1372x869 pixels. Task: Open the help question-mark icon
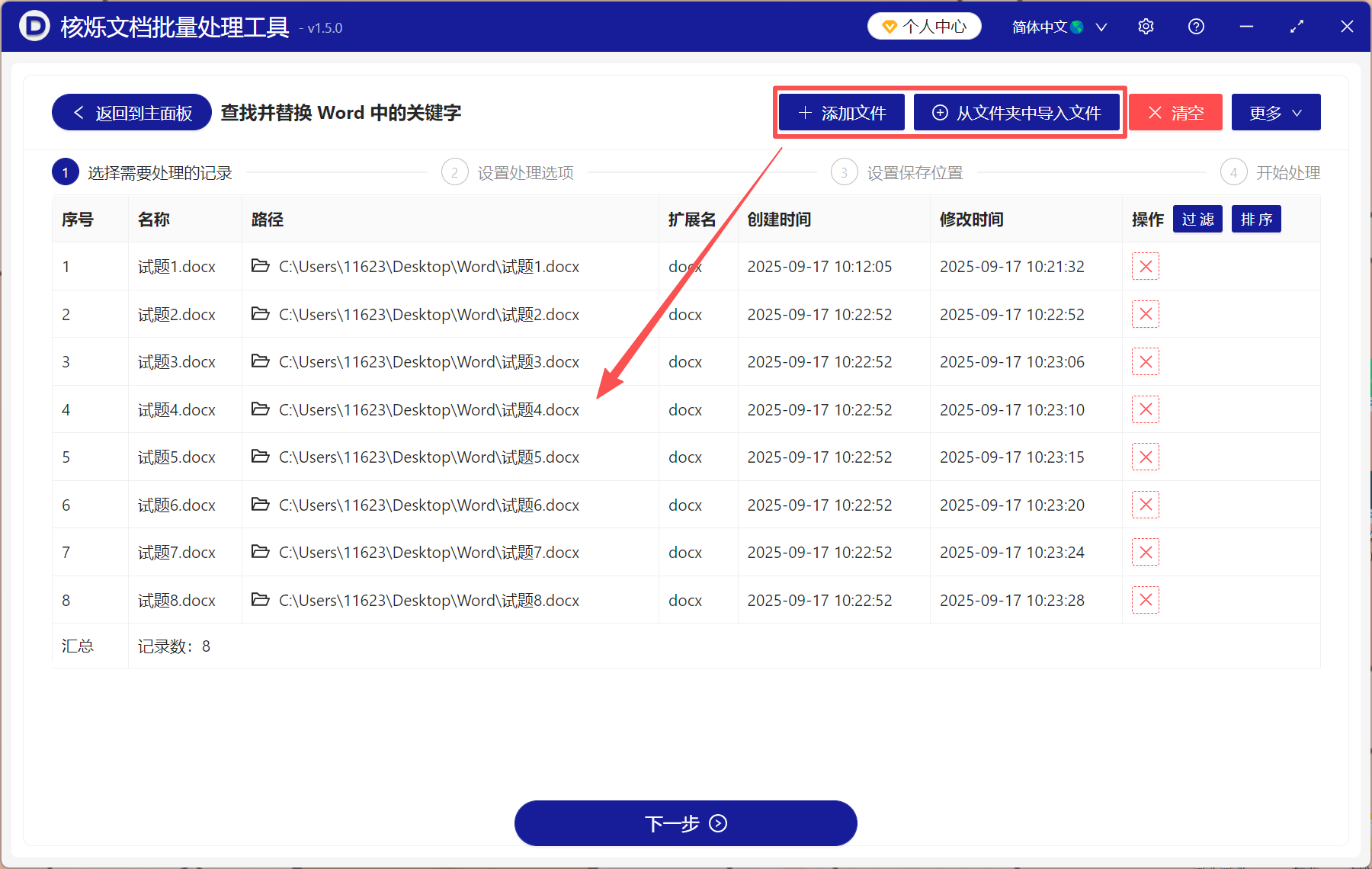1195,26
